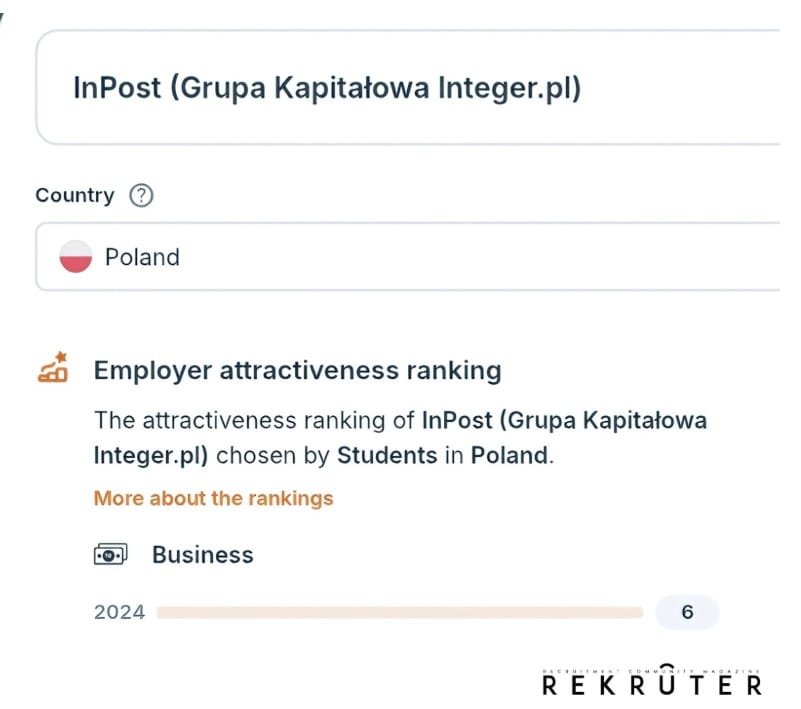Open the More about the rankings link

coord(213,498)
